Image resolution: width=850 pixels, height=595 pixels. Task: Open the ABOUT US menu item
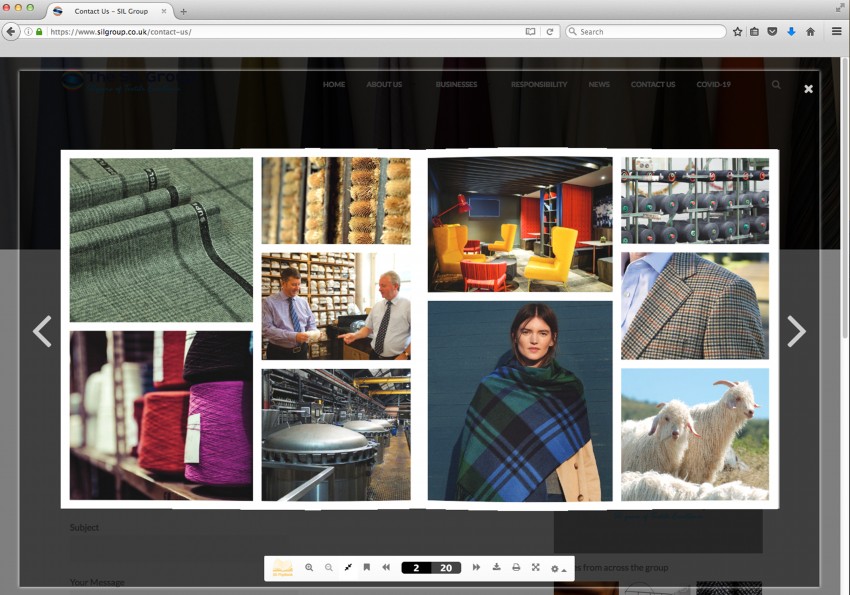384,85
